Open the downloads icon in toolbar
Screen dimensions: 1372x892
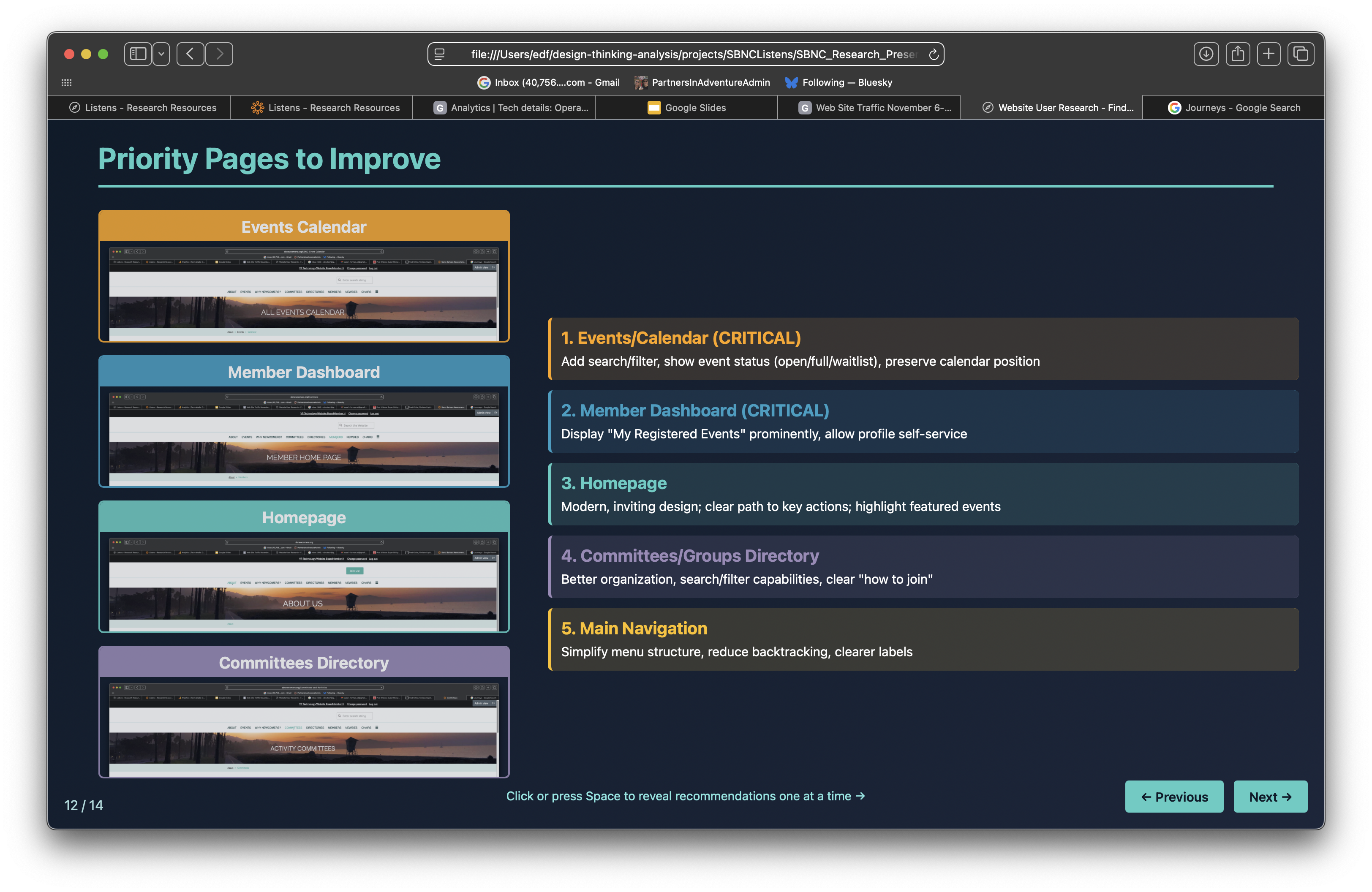click(1206, 54)
